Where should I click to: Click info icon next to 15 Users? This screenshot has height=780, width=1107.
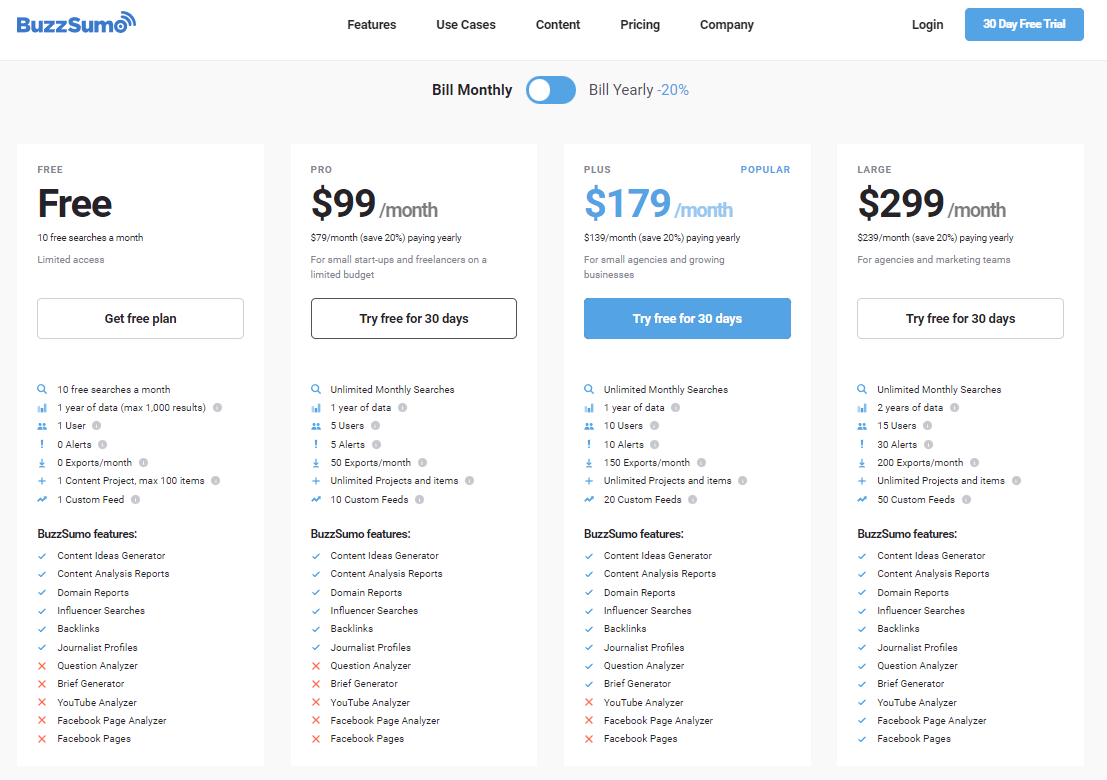928,426
